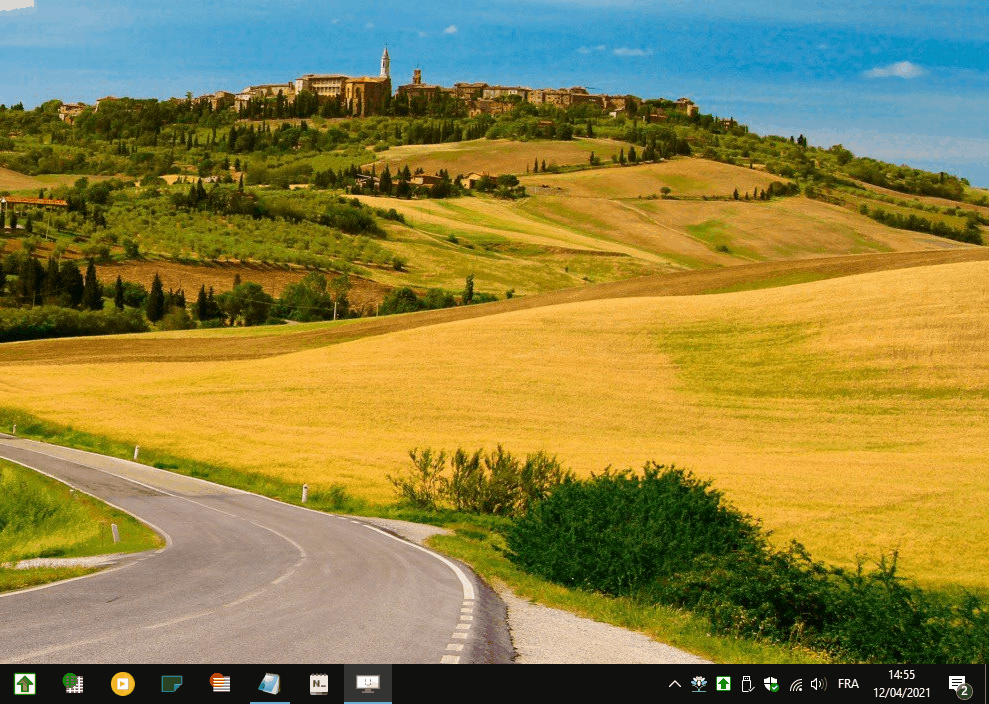Viewport: 989px width, 704px height.
Task: Click the green up-arrow tray icon
Action: coord(723,684)
